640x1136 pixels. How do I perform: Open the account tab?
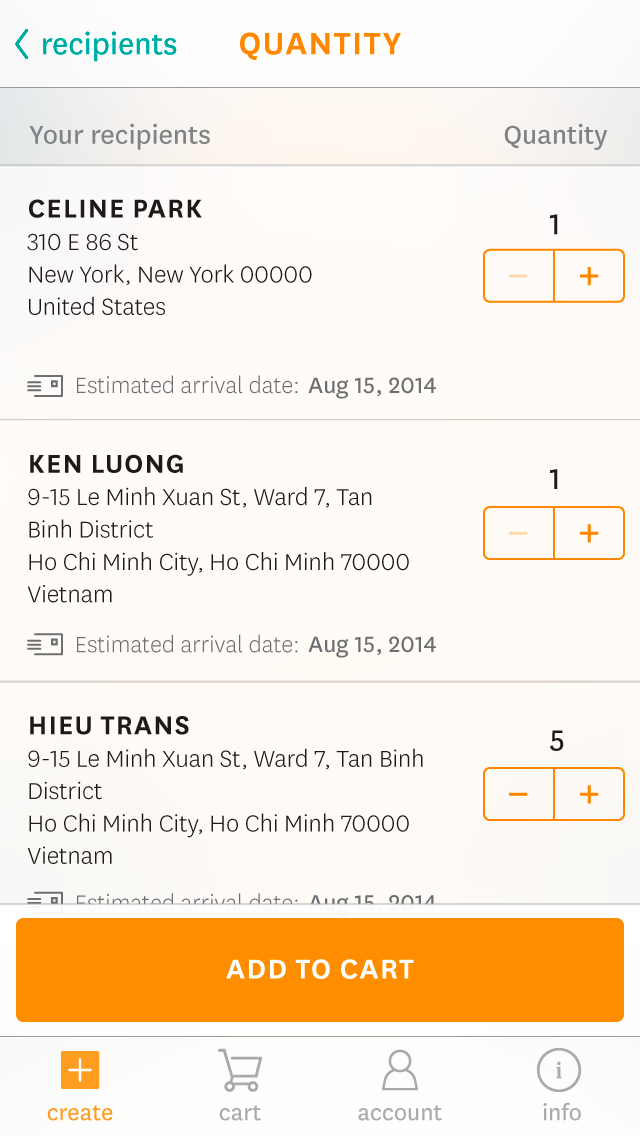click(x=400, y=1086)
